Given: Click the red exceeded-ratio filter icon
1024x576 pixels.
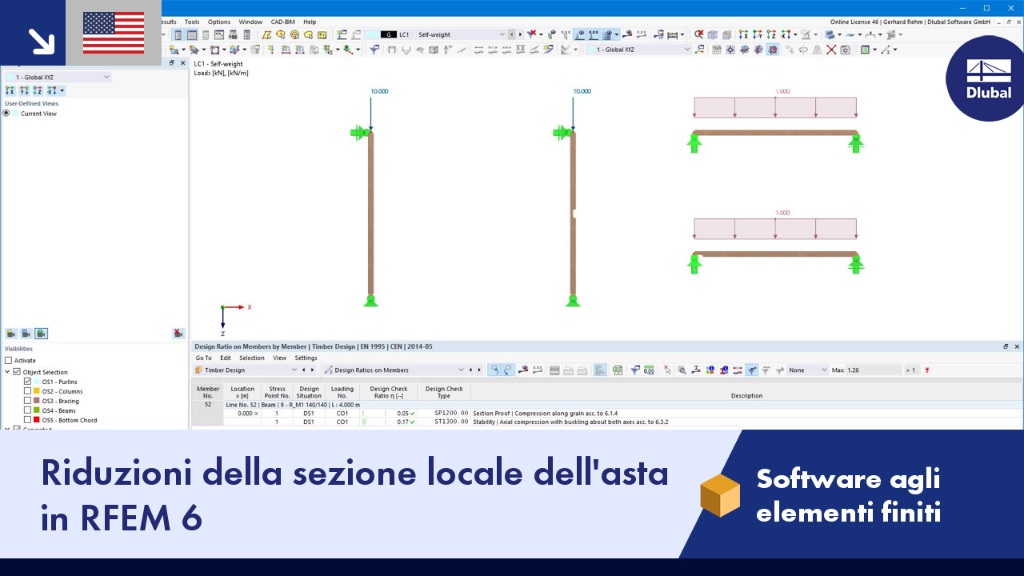Looking at the screenshot, I should pyautogui.click(x=927, y=370).
